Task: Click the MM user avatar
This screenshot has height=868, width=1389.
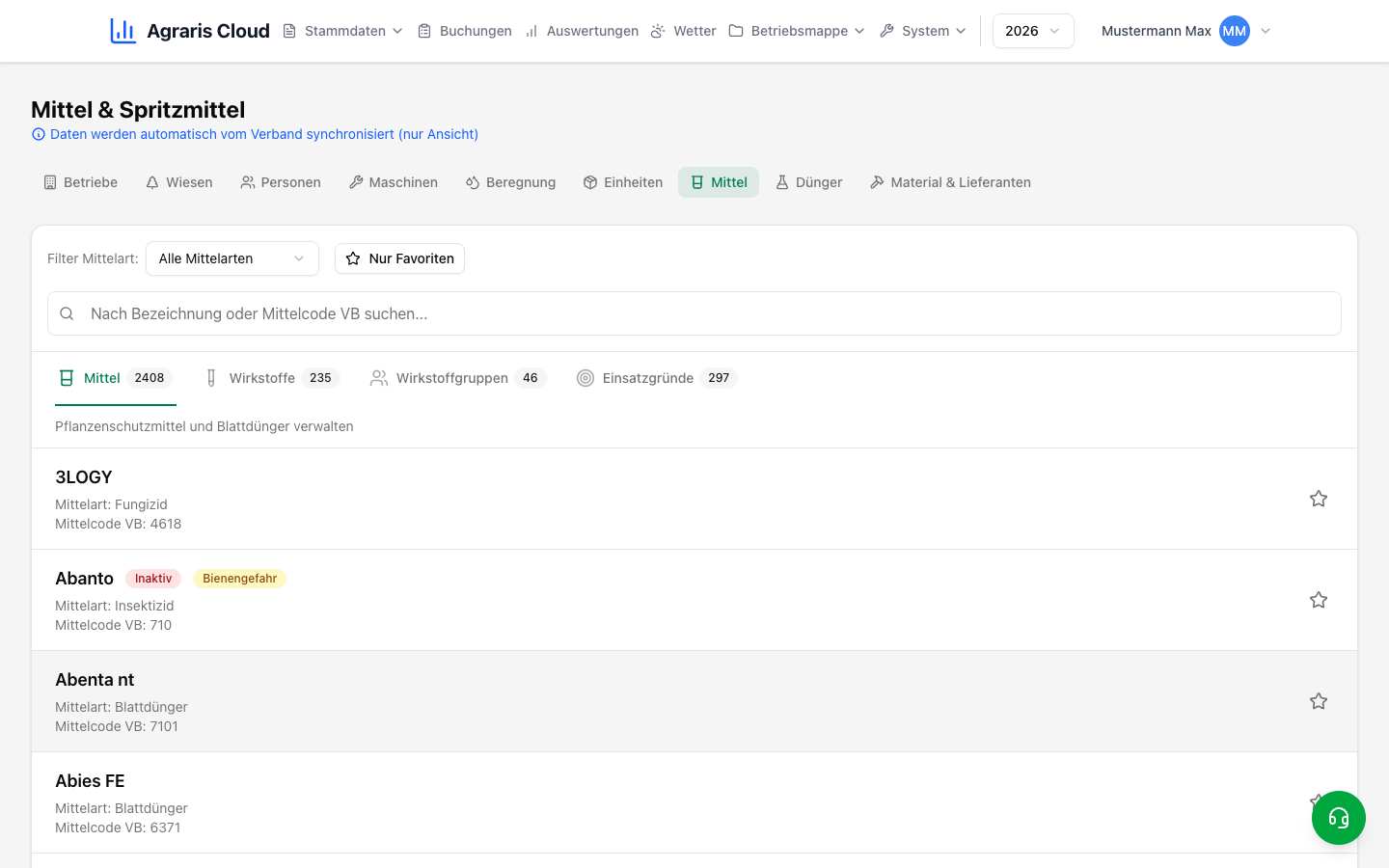Action: [x=1235, y=31]
